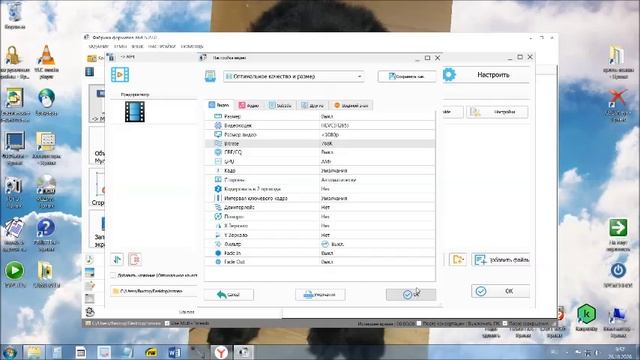This screenshot has width=640, height=360.
Task: Click the red remove-file icon below the preview panel
Action: coord(135,259)
